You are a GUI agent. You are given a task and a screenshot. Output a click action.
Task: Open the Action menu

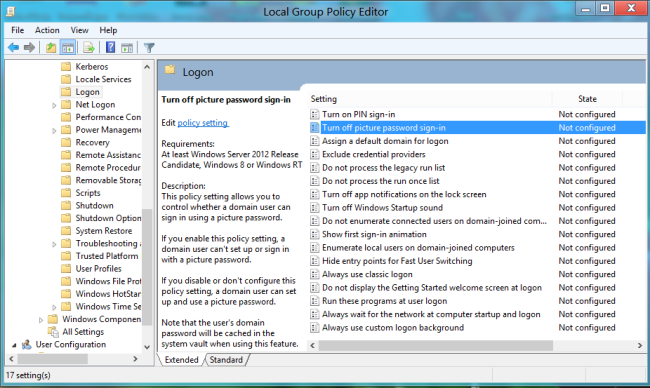click(x=47, y=30)
